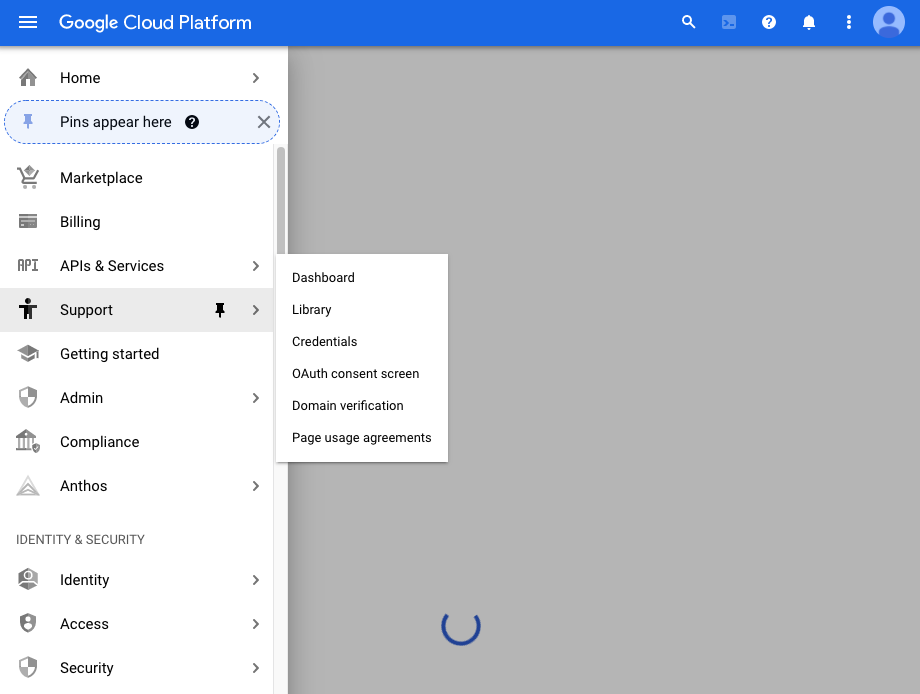This screenshot has width=920, height=694.
Task: Click the blue pin icon in the pins banner
Action: (x=28, y=121)
